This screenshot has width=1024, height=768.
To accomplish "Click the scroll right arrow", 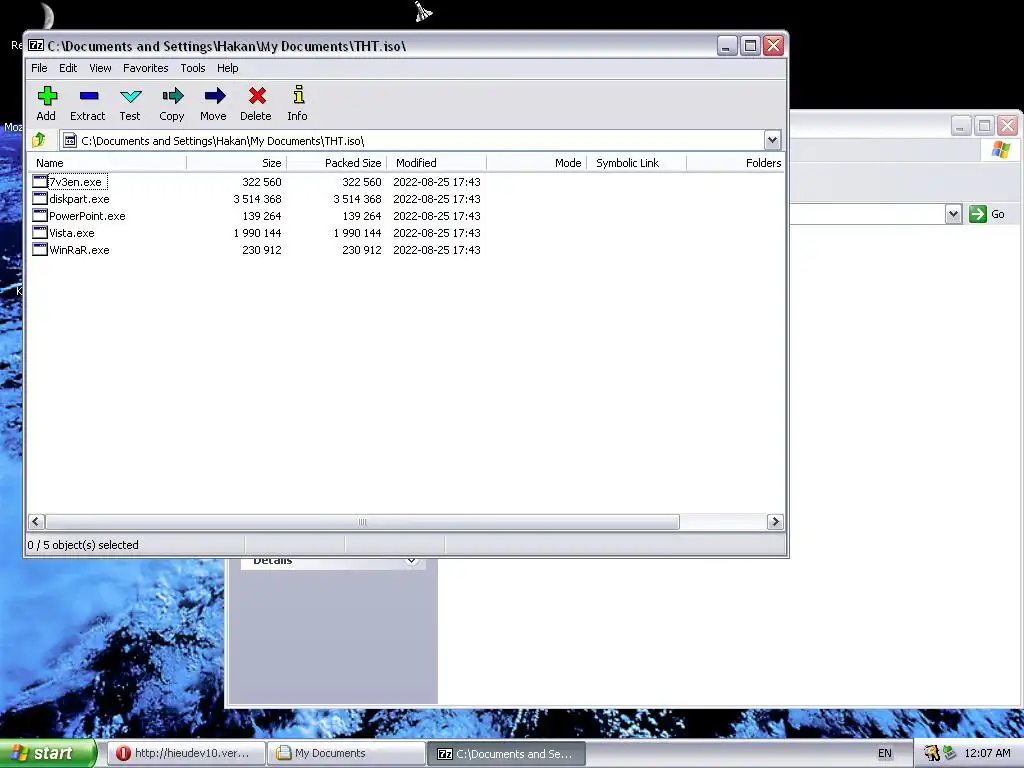I will point(775,522).
